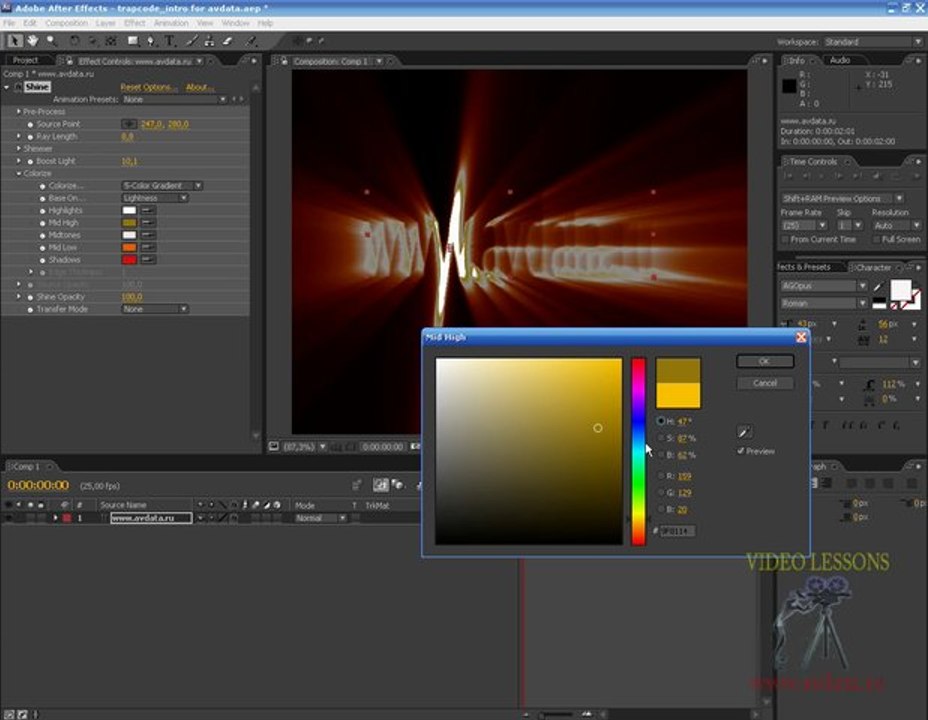Click the vertical hue slider strip
Image resolution: width=928 pixels, height=720 pixels.
638,451
